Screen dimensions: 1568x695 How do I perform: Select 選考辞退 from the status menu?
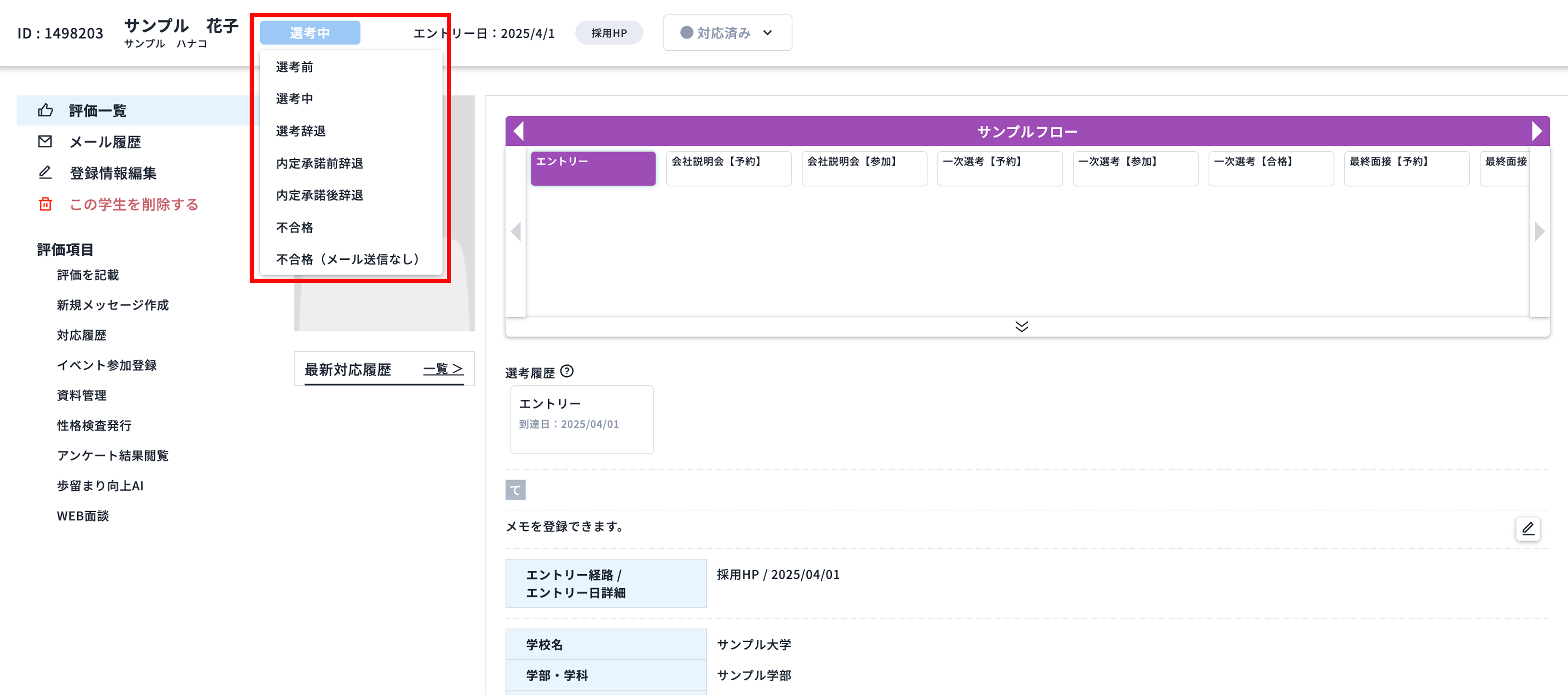pyautogui.click(x=301, y=131)
